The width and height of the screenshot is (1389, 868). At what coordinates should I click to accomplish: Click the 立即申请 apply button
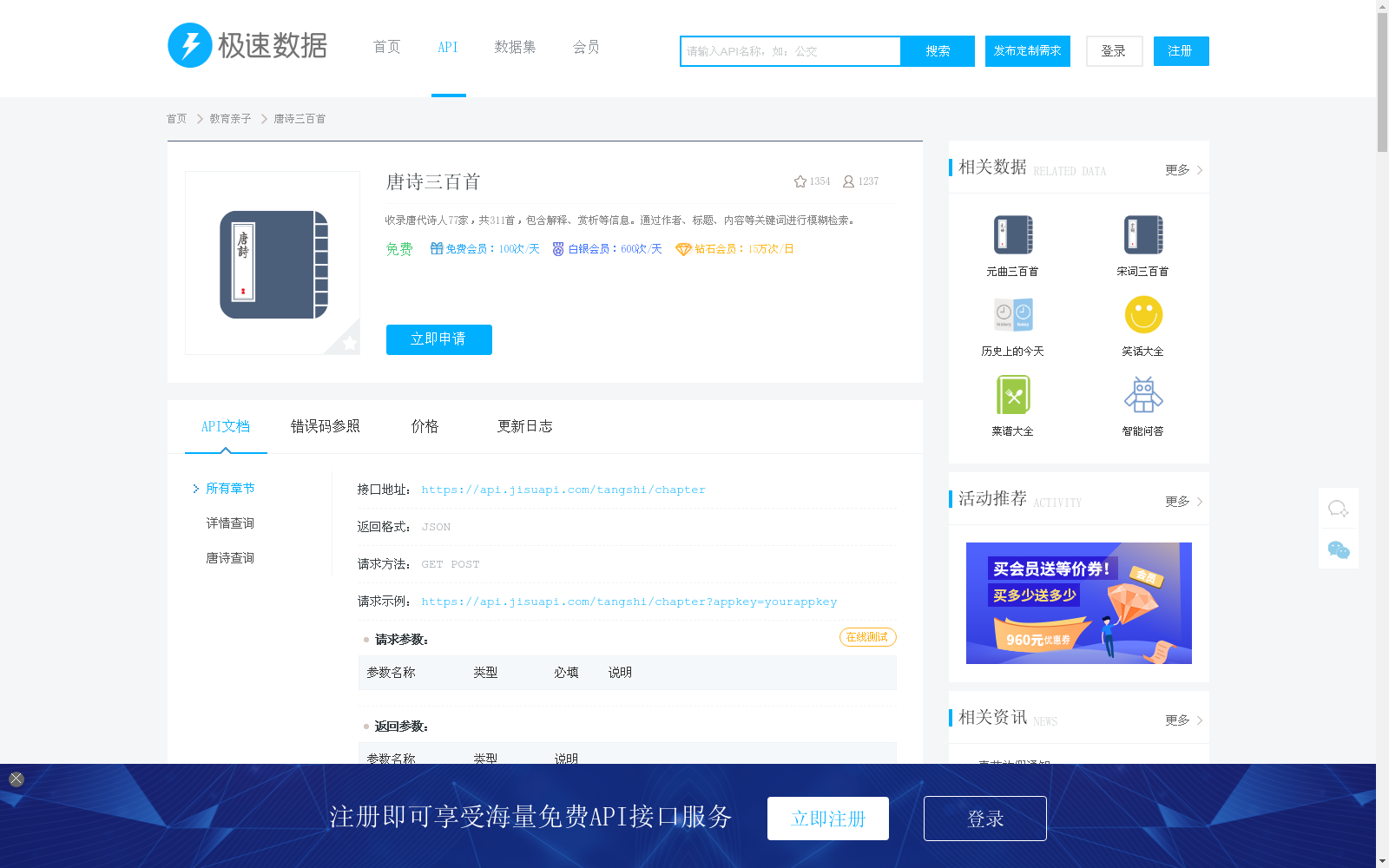click(438, 339)
